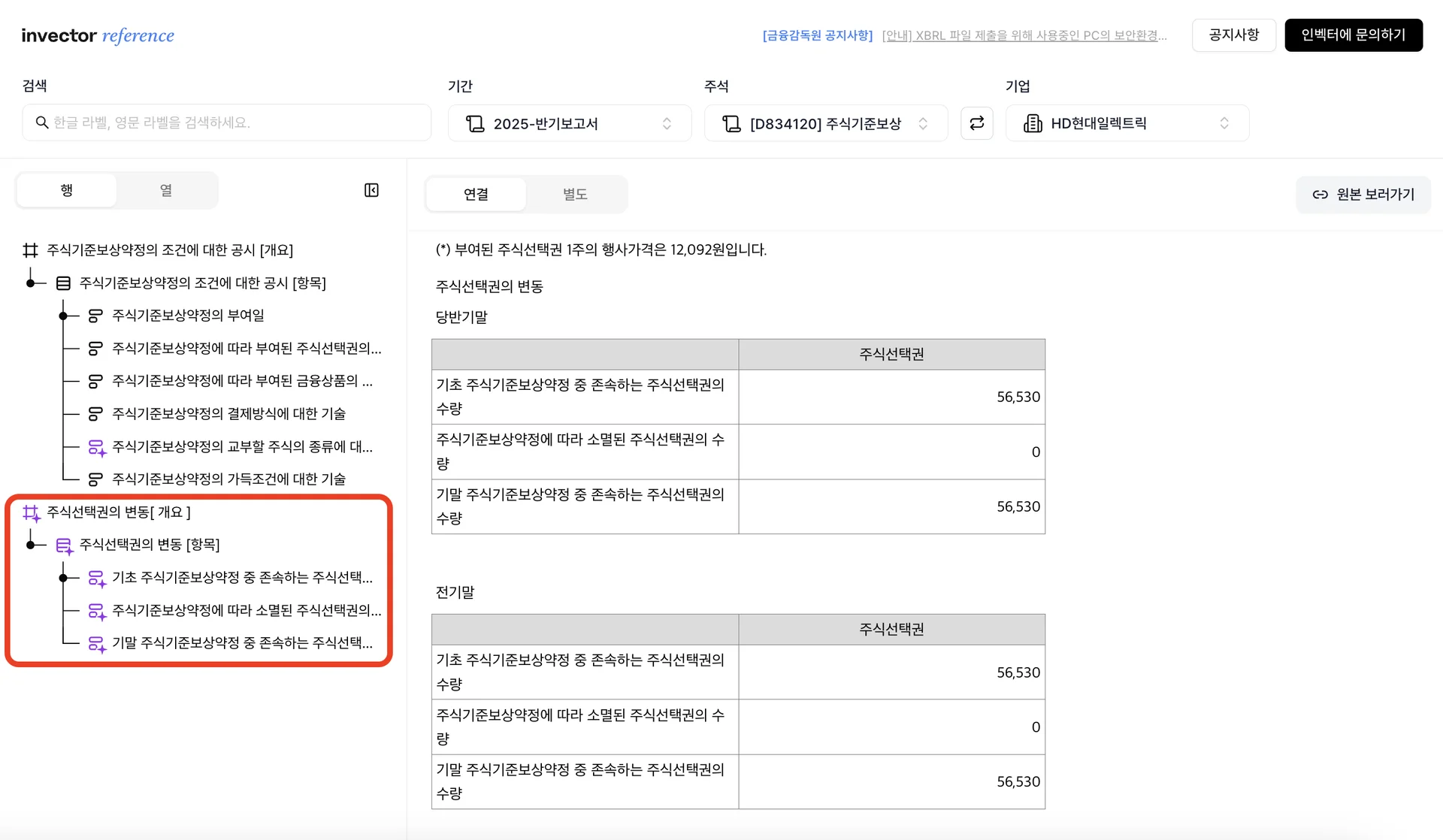Open the [D834120] 주식기준보상 note dropdown
Image resolution: width=1443 pixels, height=840 pixels.
[825, 123]
